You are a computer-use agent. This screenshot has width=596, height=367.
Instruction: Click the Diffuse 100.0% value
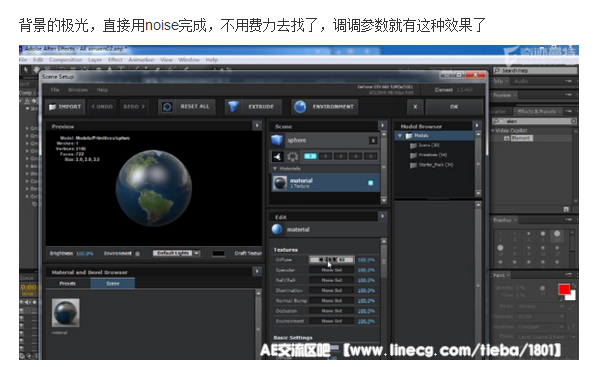(x=366, y=260)
